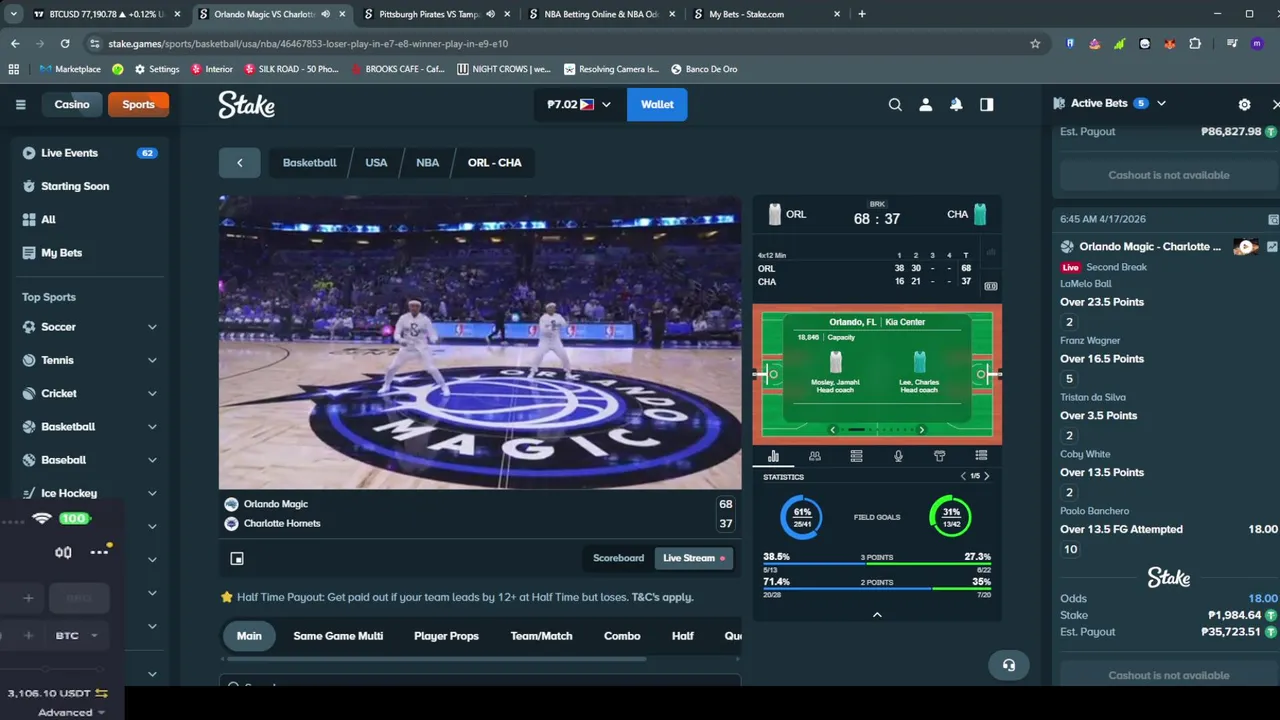
Task: Click the NBA breadcrumb
Action: click(x=427, y=163)
